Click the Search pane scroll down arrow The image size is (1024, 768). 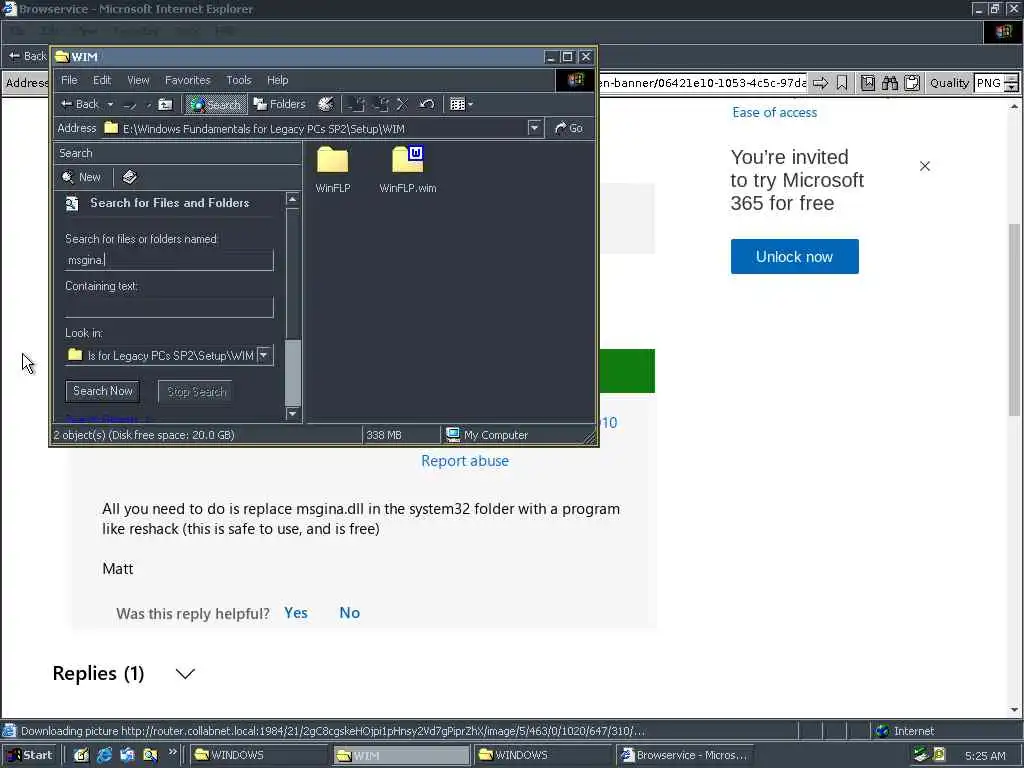coord(293,413)
